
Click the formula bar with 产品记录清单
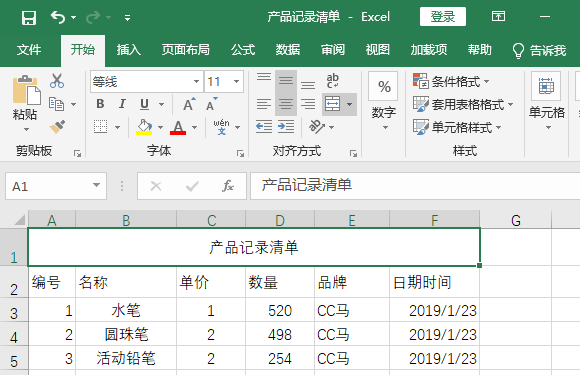(415, 186)
